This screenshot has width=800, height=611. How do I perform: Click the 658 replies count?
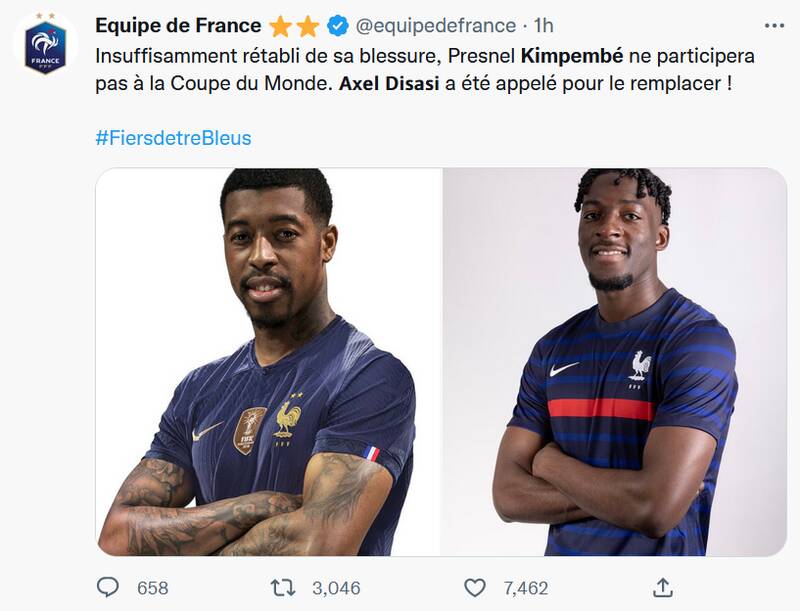tap(153, 588)
